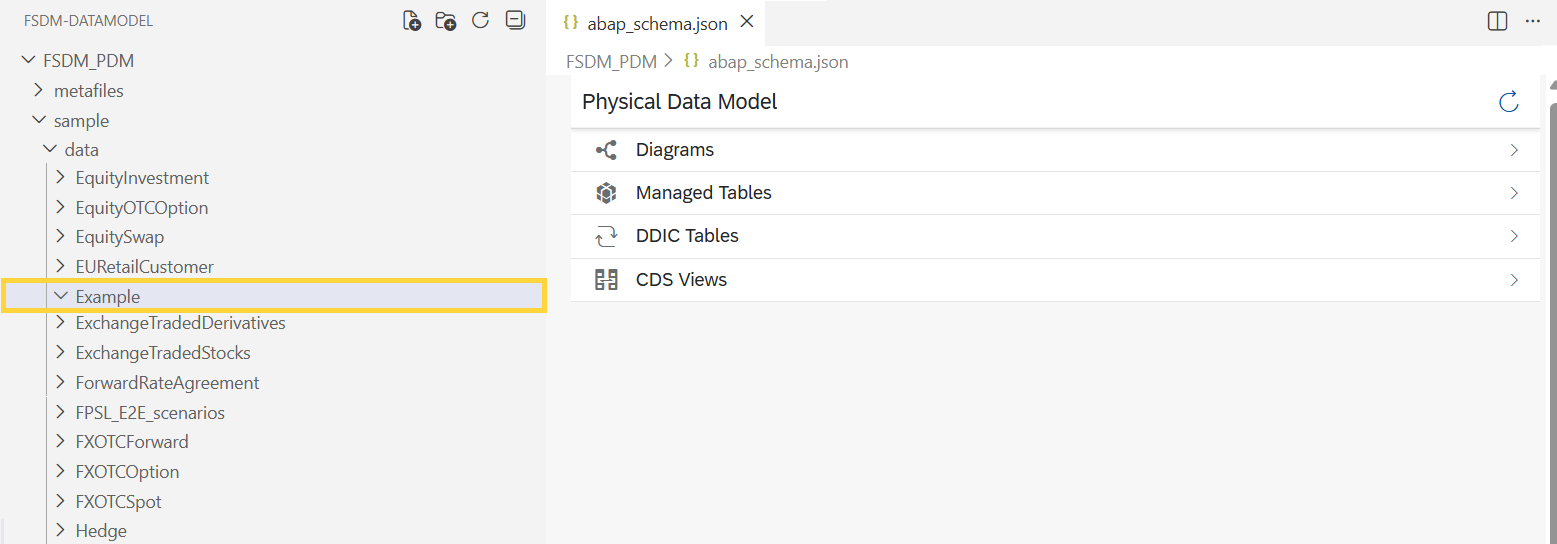The width and height of the screenshot is (1557, 544).
Task: Select the EURetailCustomer folder
Action: pos(145,267)
